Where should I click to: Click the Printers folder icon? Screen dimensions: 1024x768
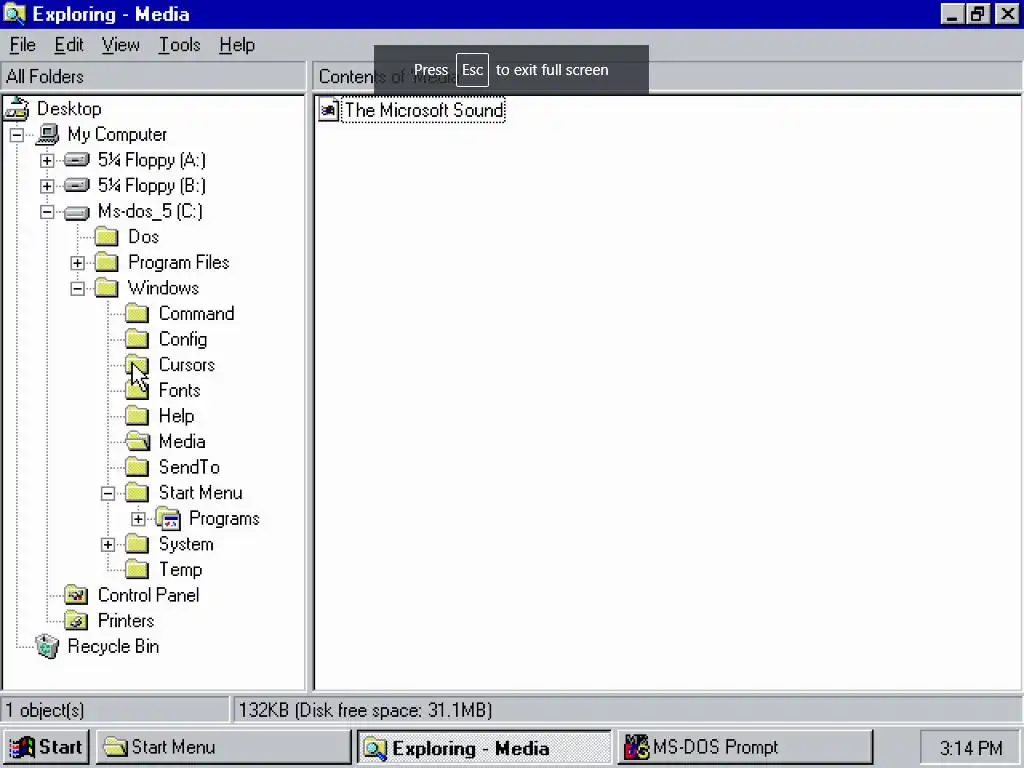(76, 620)
